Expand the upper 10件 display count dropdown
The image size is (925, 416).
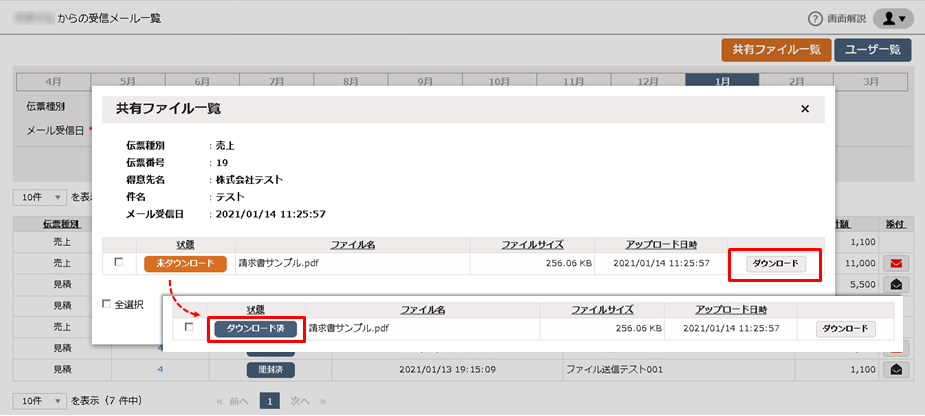(x=39, y=198)
